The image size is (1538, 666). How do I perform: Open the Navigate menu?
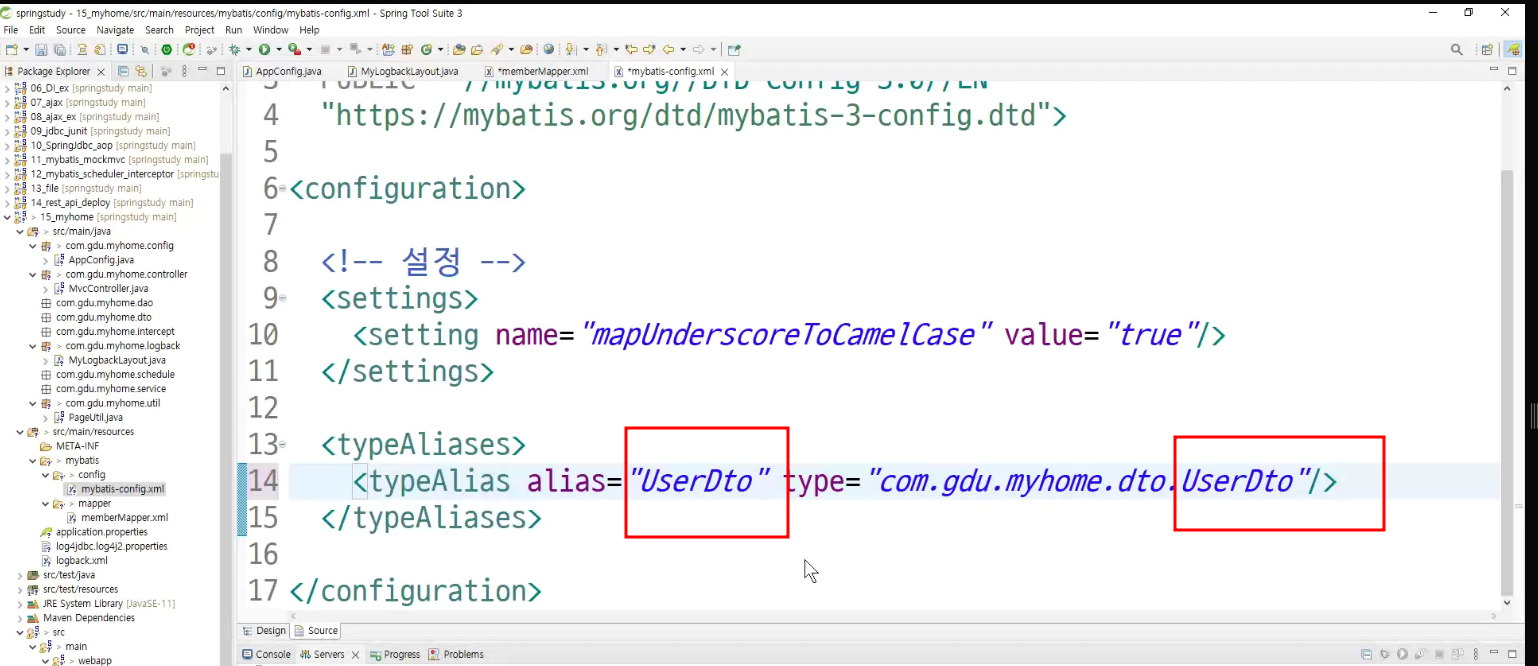pyautogui.click(x=115, y=30)
